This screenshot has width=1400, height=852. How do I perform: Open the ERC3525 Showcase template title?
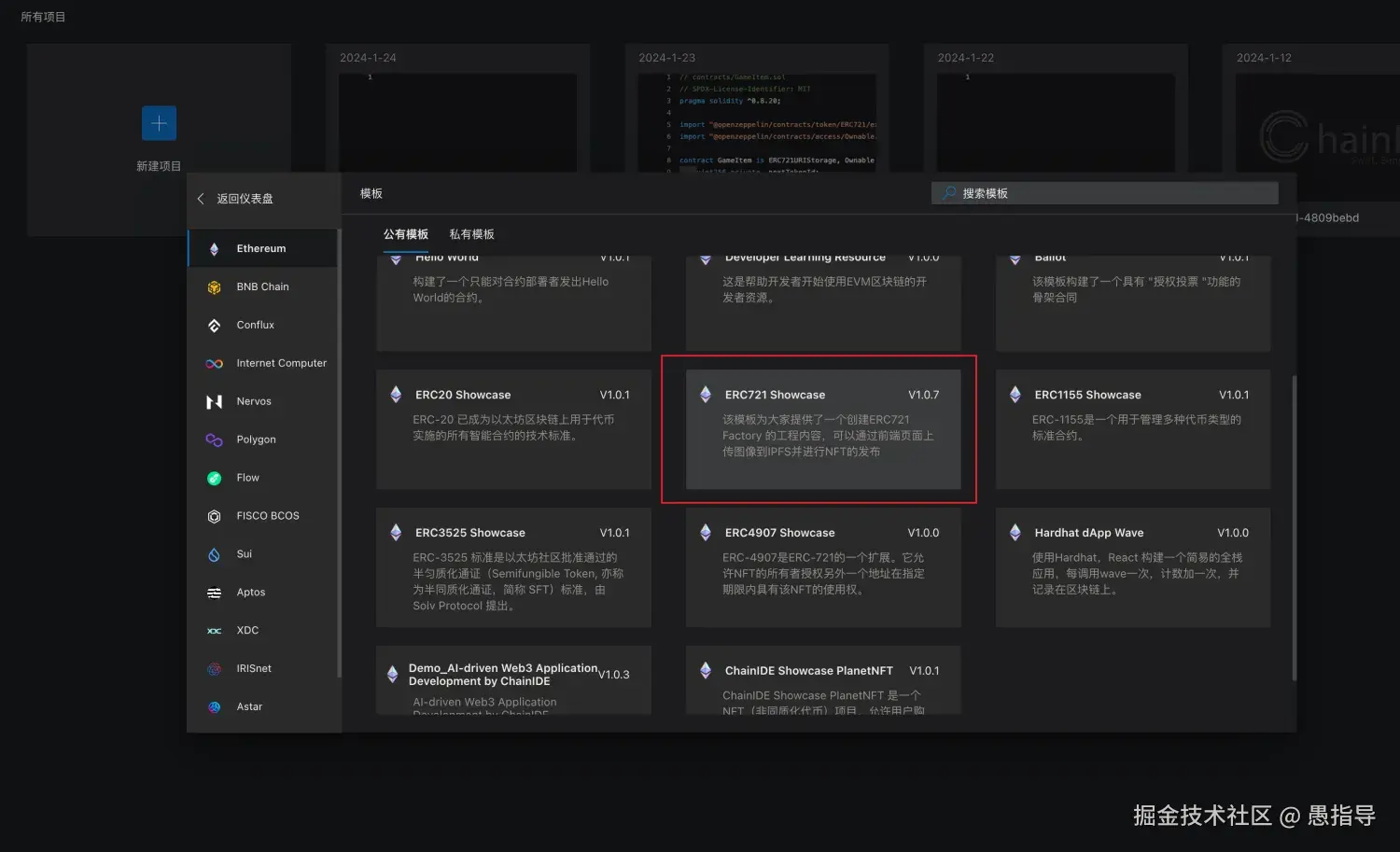(x=470, y=533)
